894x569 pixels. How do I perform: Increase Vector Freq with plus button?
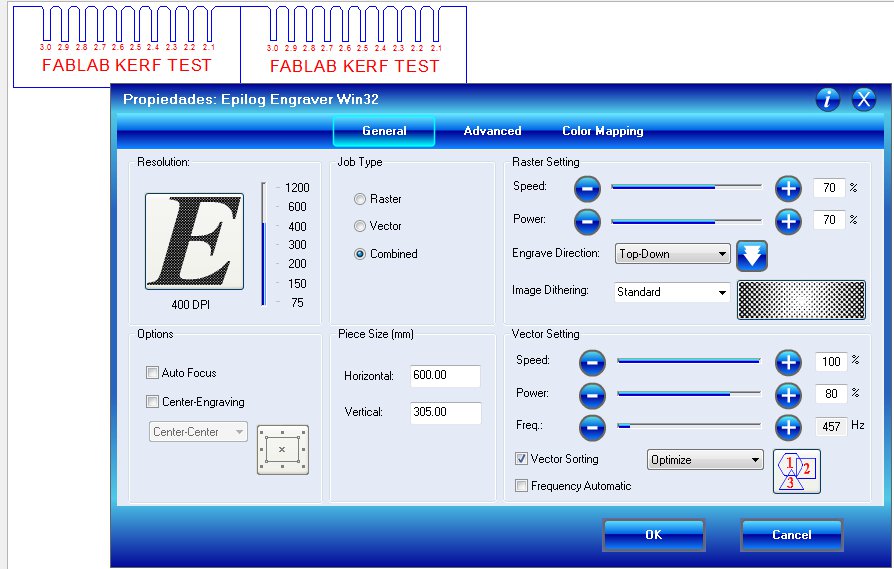coord(789,428)
